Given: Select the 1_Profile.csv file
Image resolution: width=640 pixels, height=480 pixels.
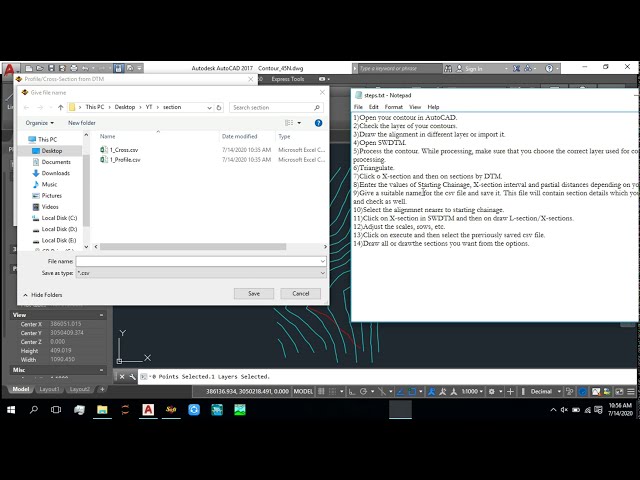Looking at the screenshot, I should 125,159.
